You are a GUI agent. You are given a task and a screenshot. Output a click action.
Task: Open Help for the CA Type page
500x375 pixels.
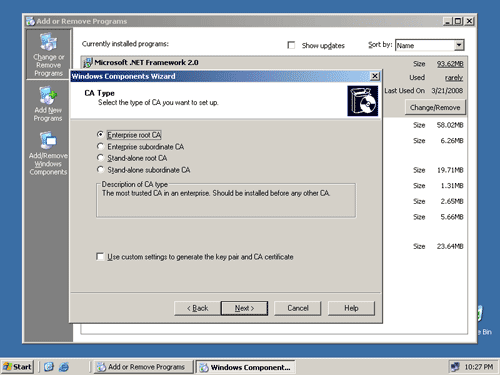(351, 308)
